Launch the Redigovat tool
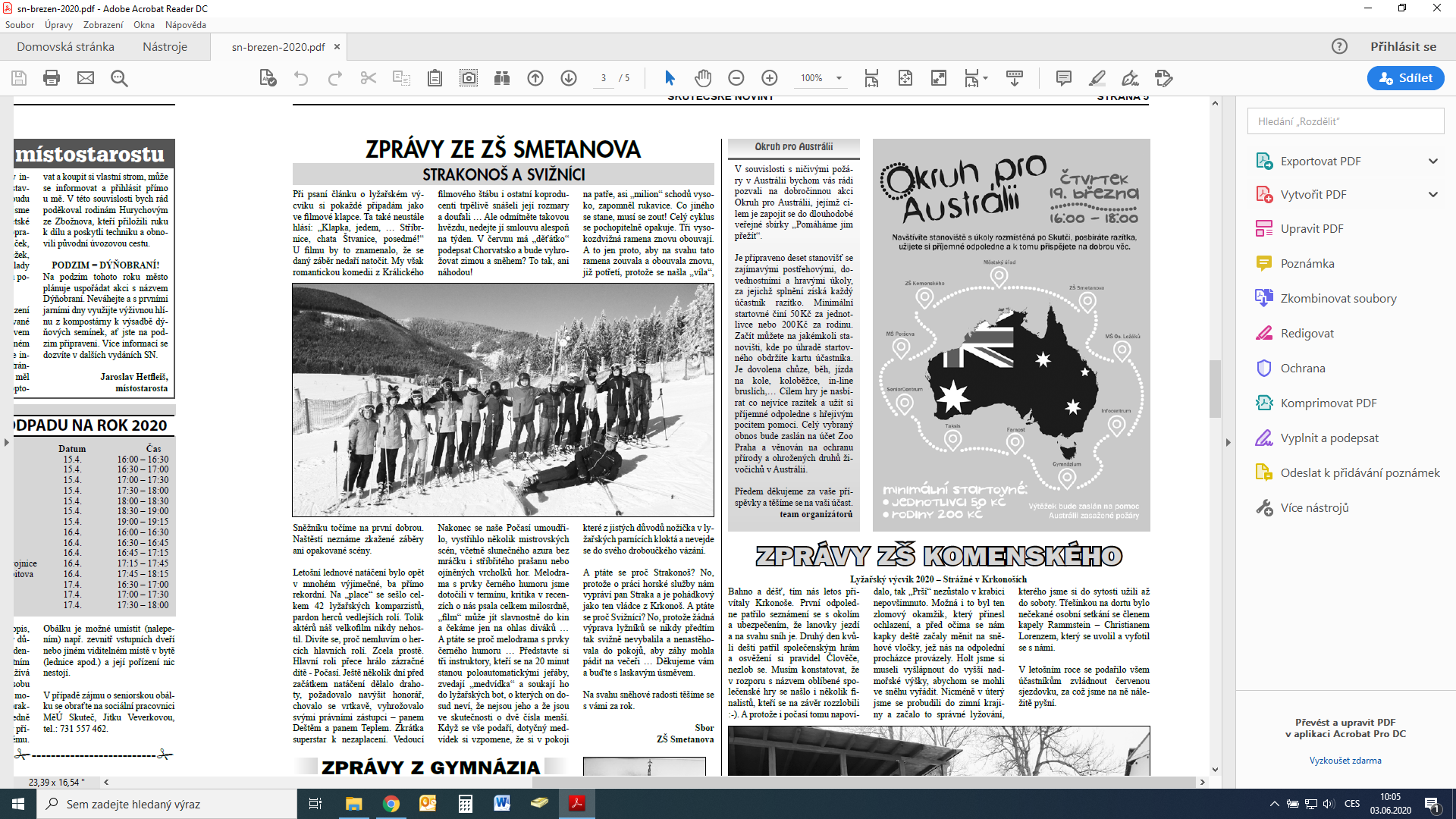 pos(1307,333)
